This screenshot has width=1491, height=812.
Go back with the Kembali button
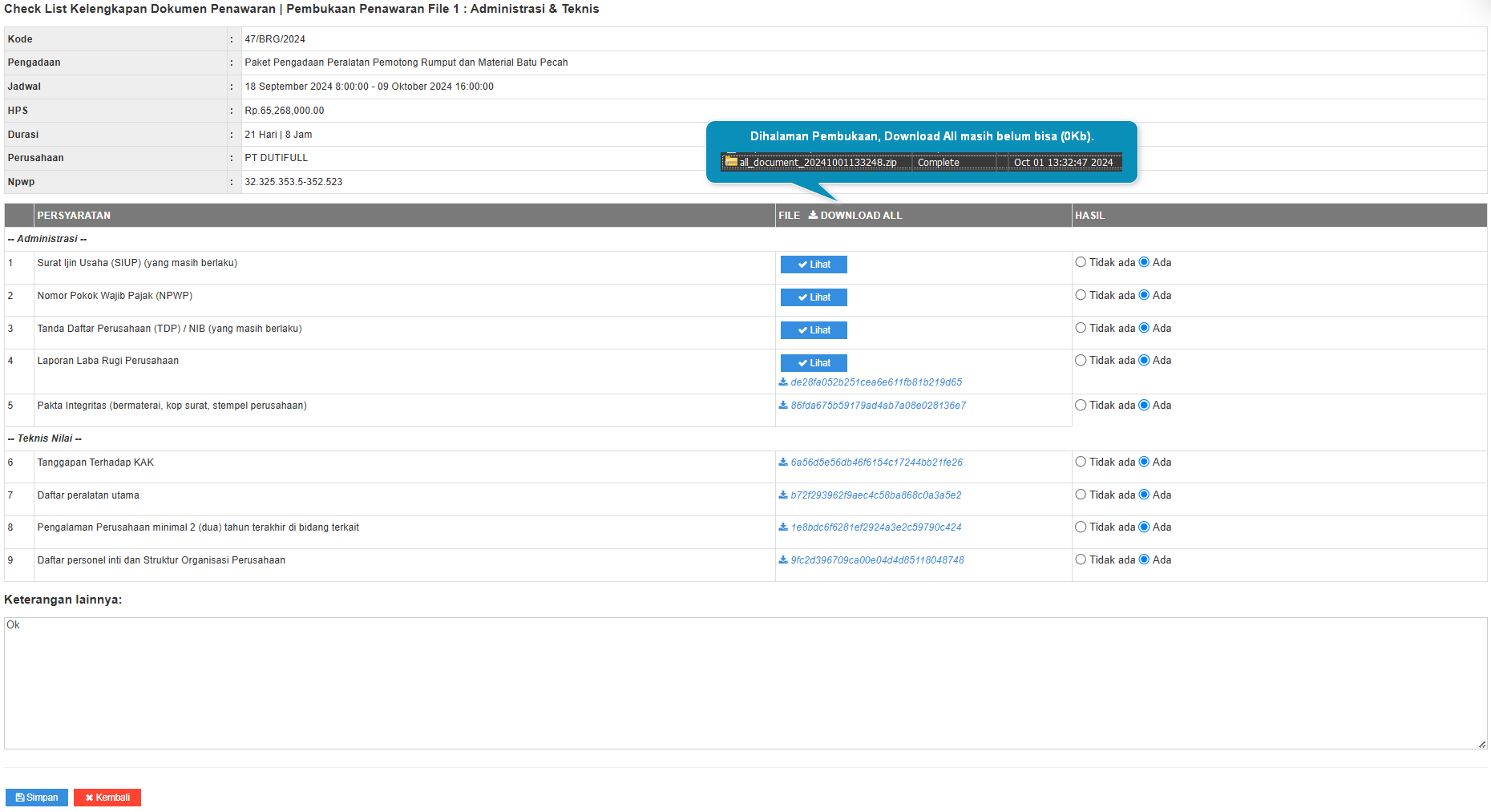pos(107,798)
